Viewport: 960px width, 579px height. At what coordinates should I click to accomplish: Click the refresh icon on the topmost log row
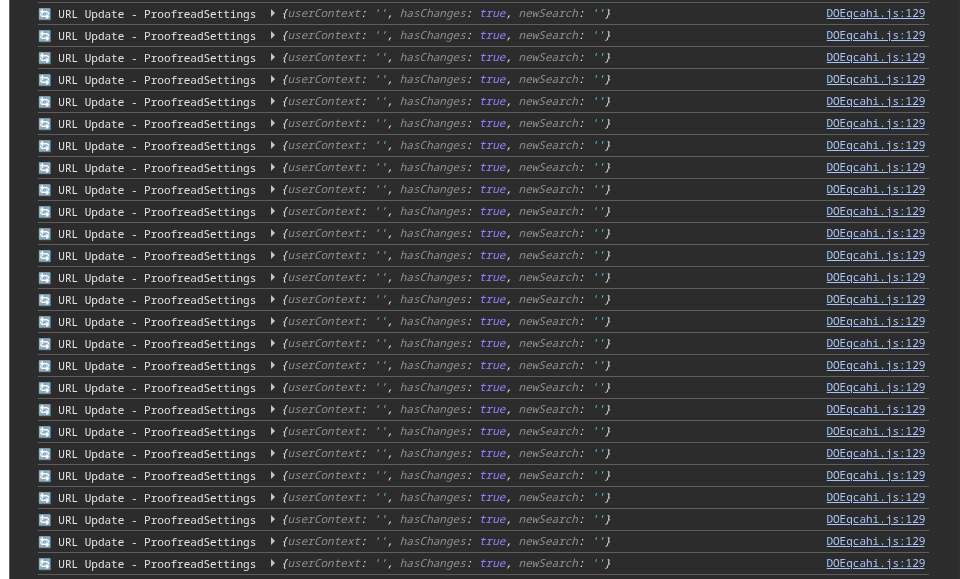[45, 14]
